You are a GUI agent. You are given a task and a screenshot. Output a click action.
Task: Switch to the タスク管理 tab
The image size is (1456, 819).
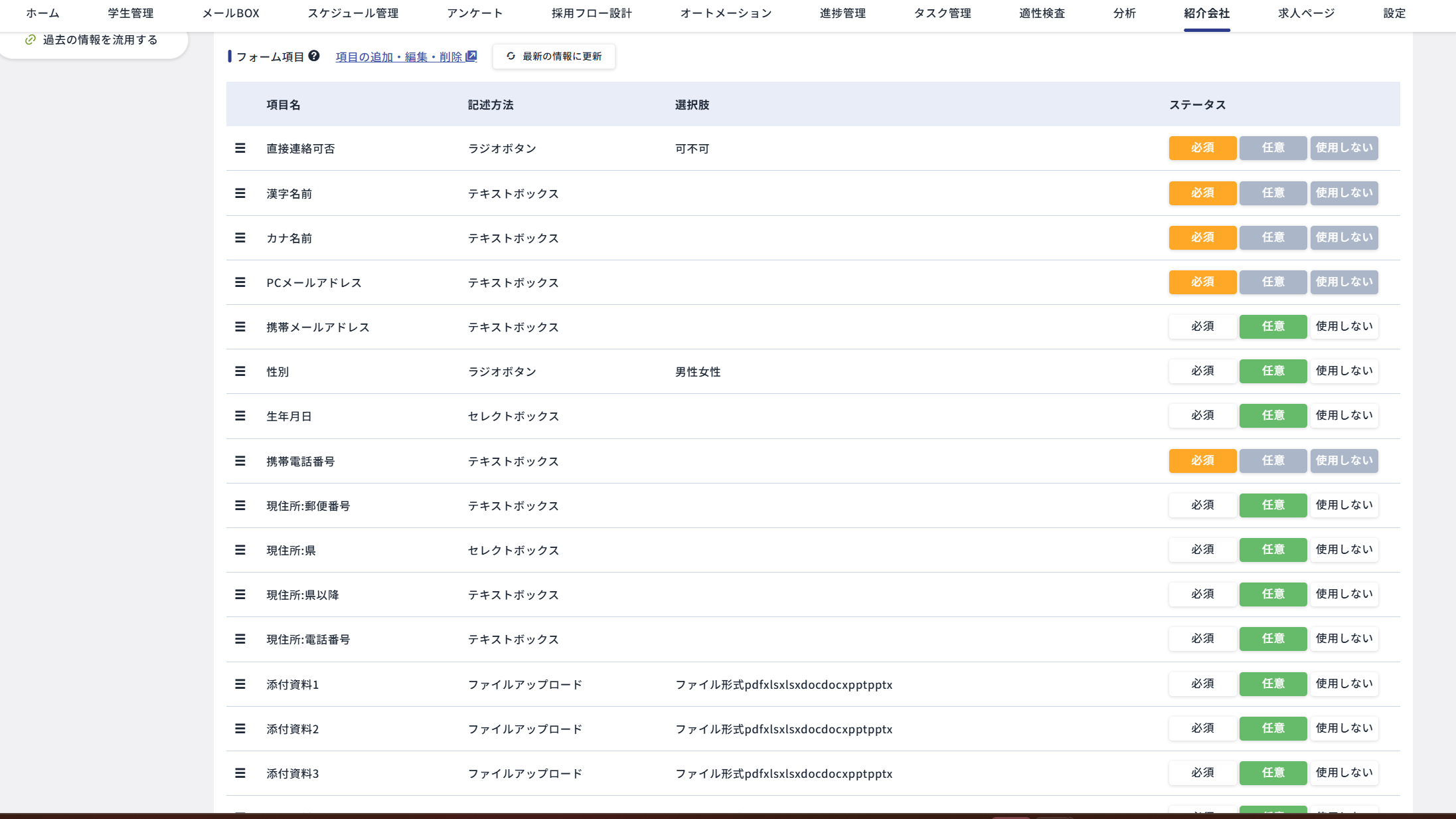942,13
